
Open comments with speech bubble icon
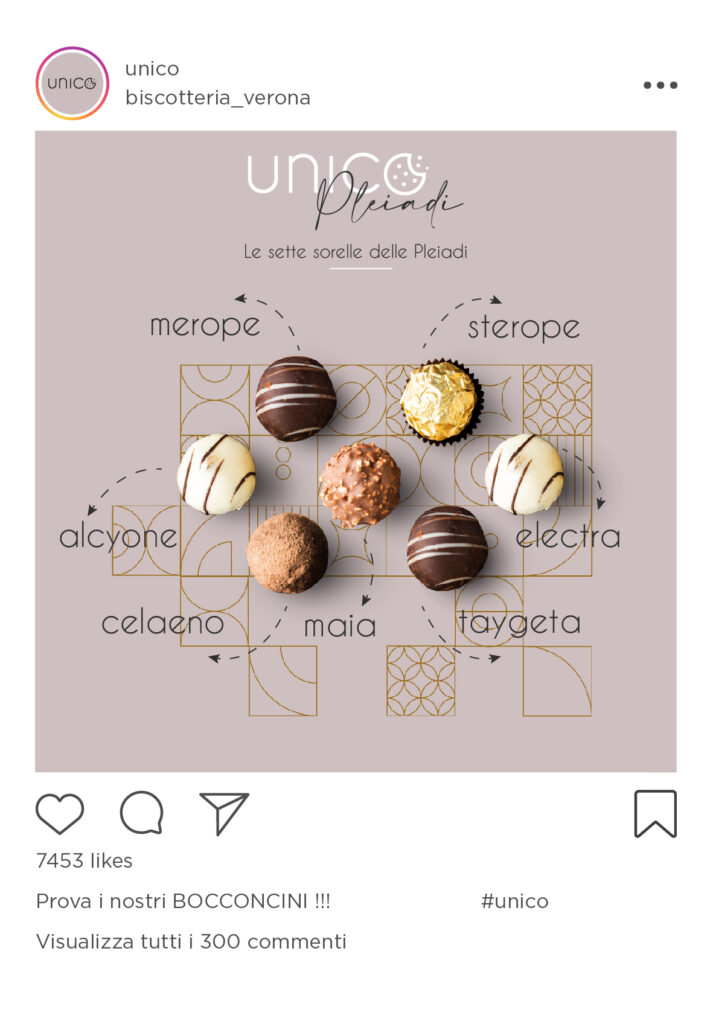coord(142,813)
